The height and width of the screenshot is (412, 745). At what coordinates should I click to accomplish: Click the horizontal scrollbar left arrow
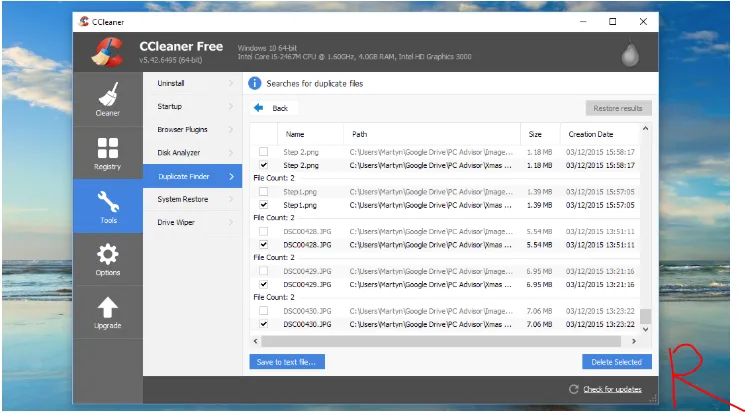[256, 341]
